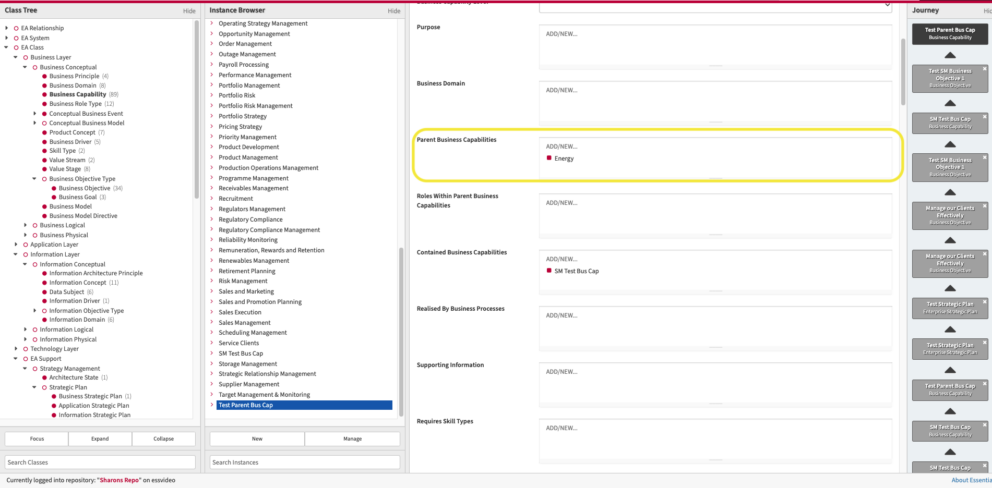Image resolution: width=992 pixels, height=488 pixels.
Task: Click New in the Instance Browser
Action: 257,439
